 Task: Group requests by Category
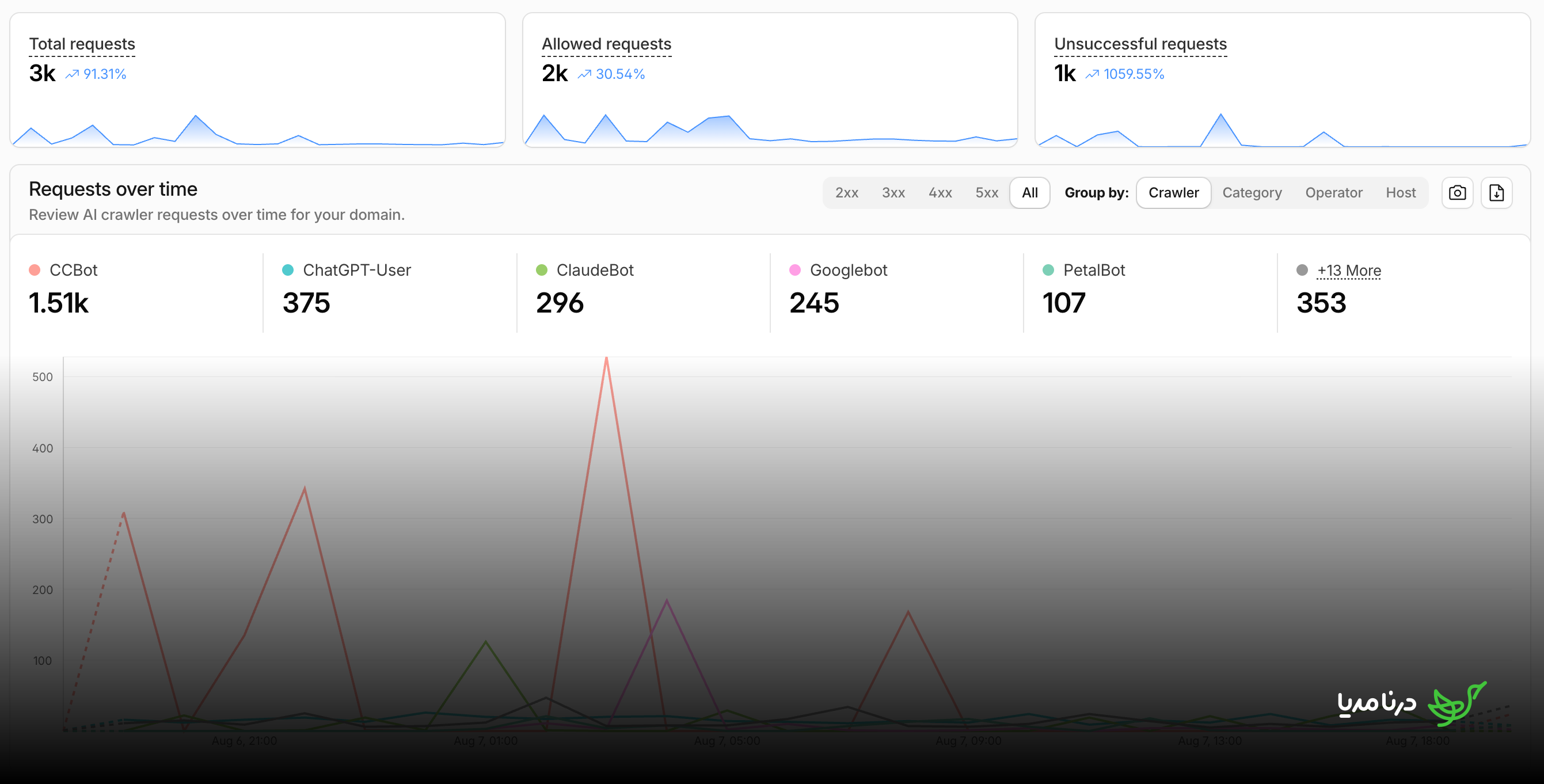point(1252,193)
